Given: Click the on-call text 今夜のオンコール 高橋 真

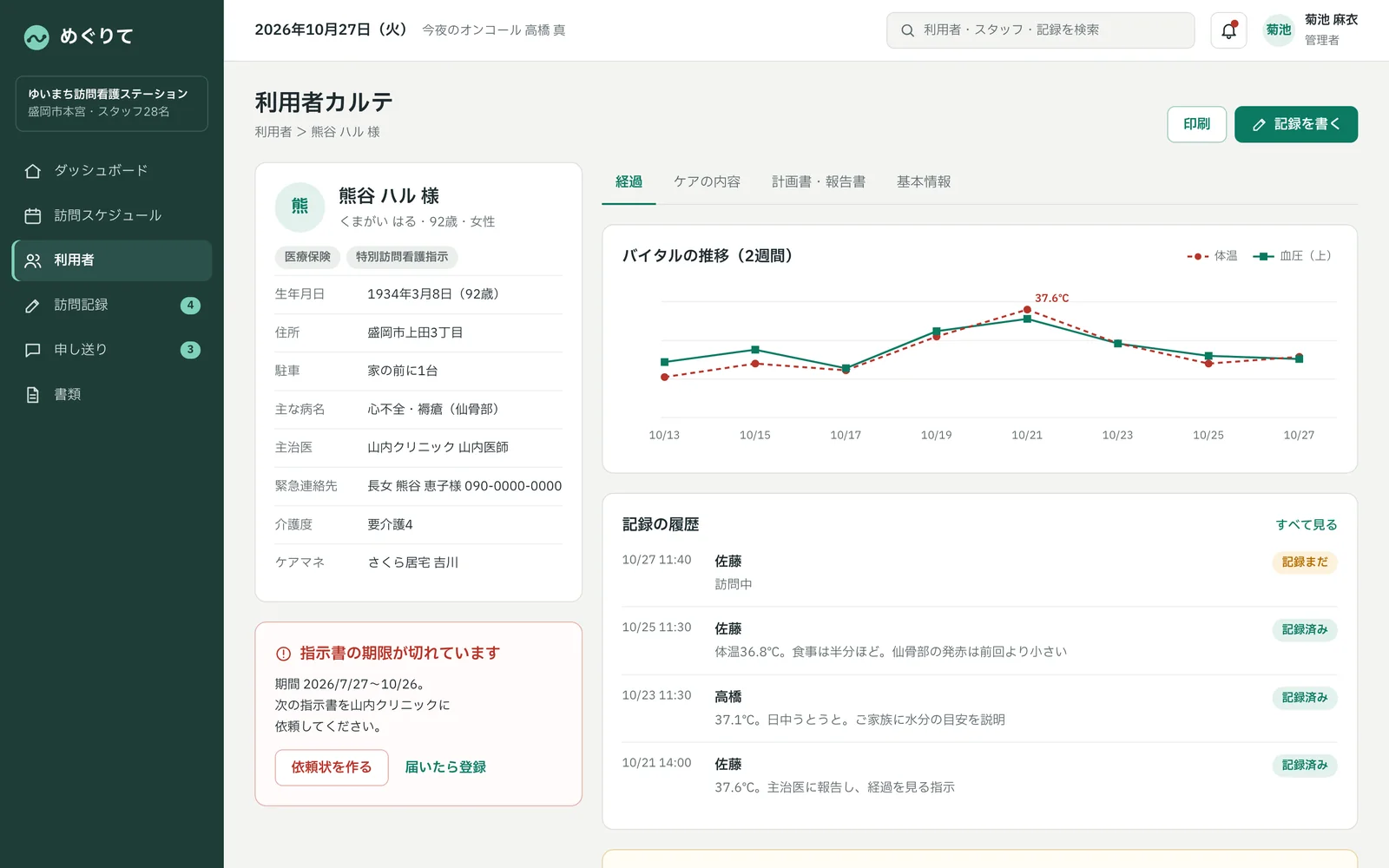Looking at the screenshot, I should pos(493,30).
